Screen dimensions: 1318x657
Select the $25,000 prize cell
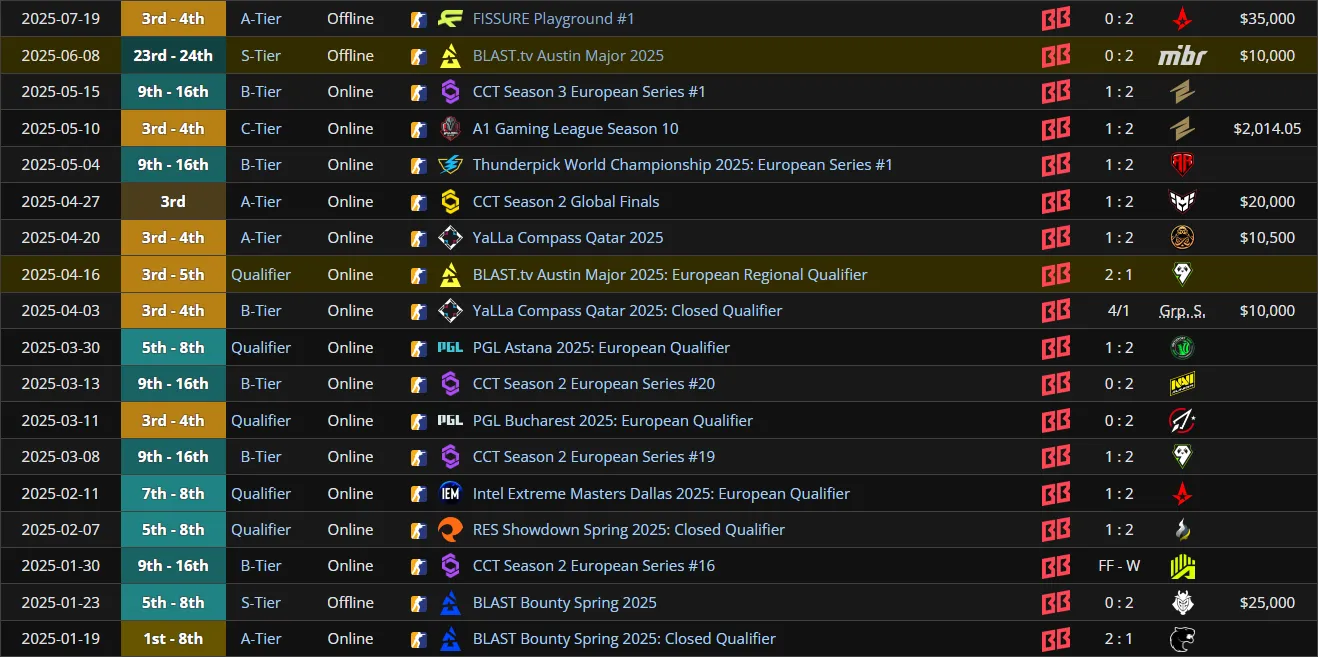1267,603
